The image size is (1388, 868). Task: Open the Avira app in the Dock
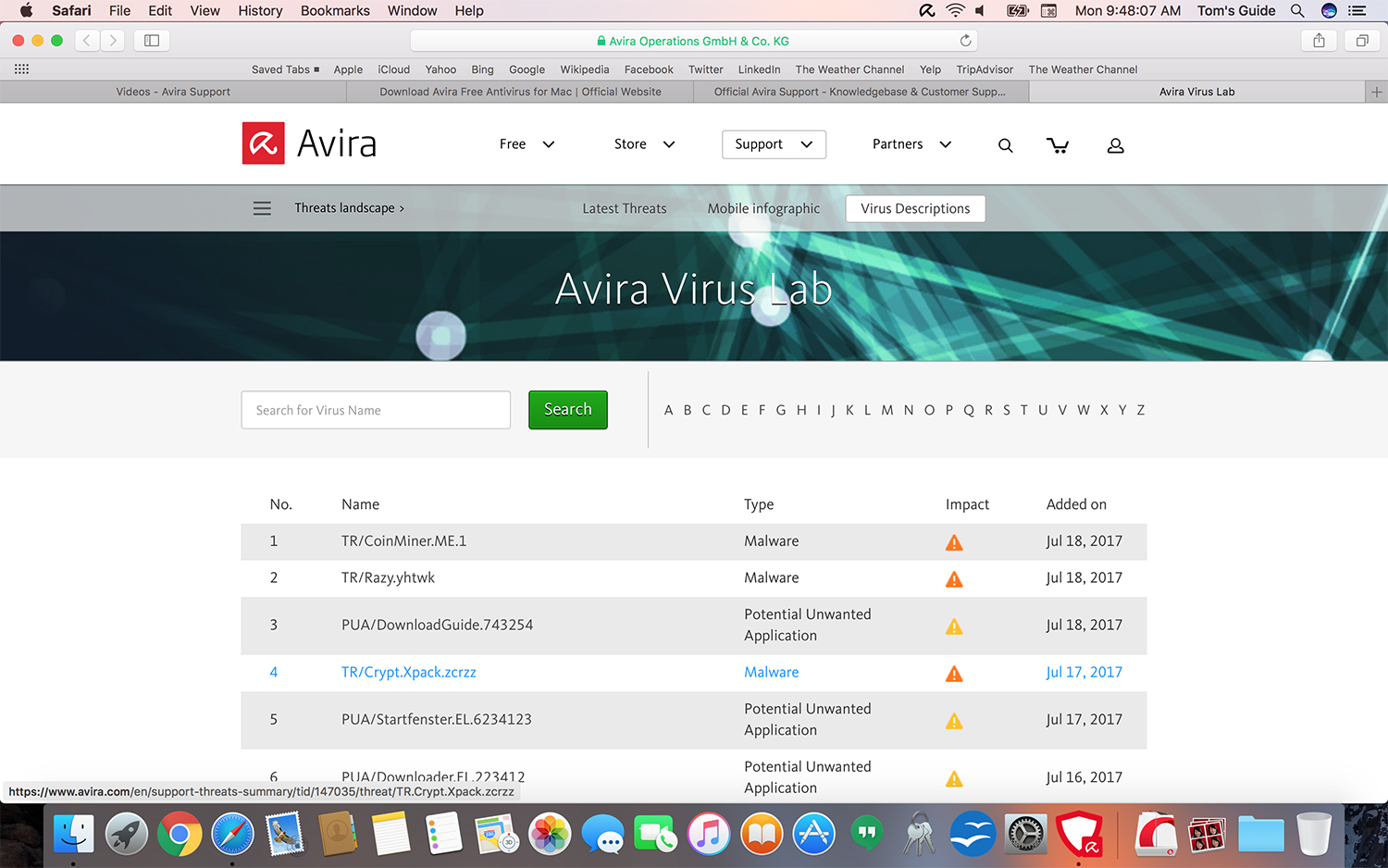pyautogui.click(x=1079, y=835)
